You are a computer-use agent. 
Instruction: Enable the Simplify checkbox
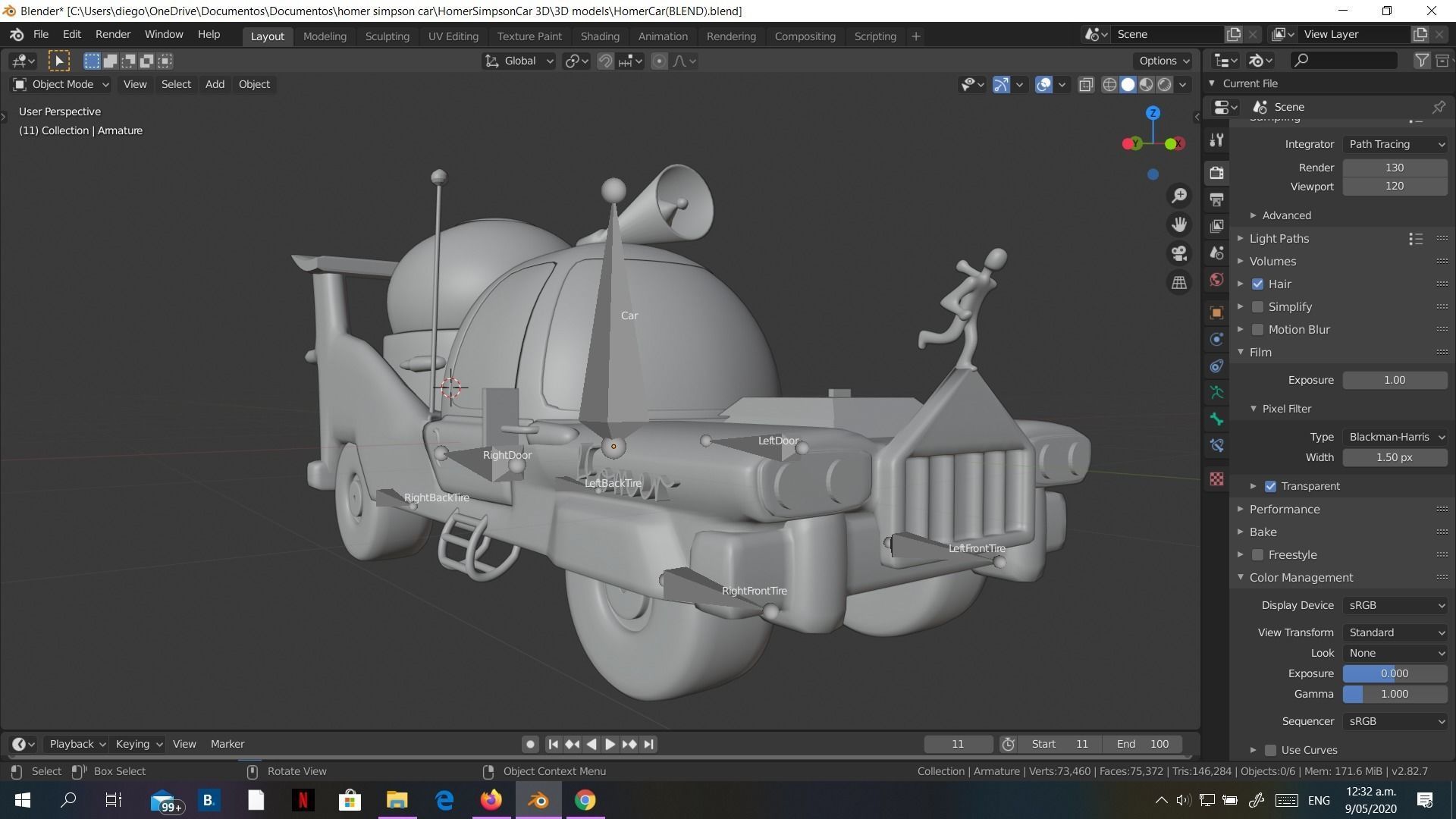(1258, 306)
